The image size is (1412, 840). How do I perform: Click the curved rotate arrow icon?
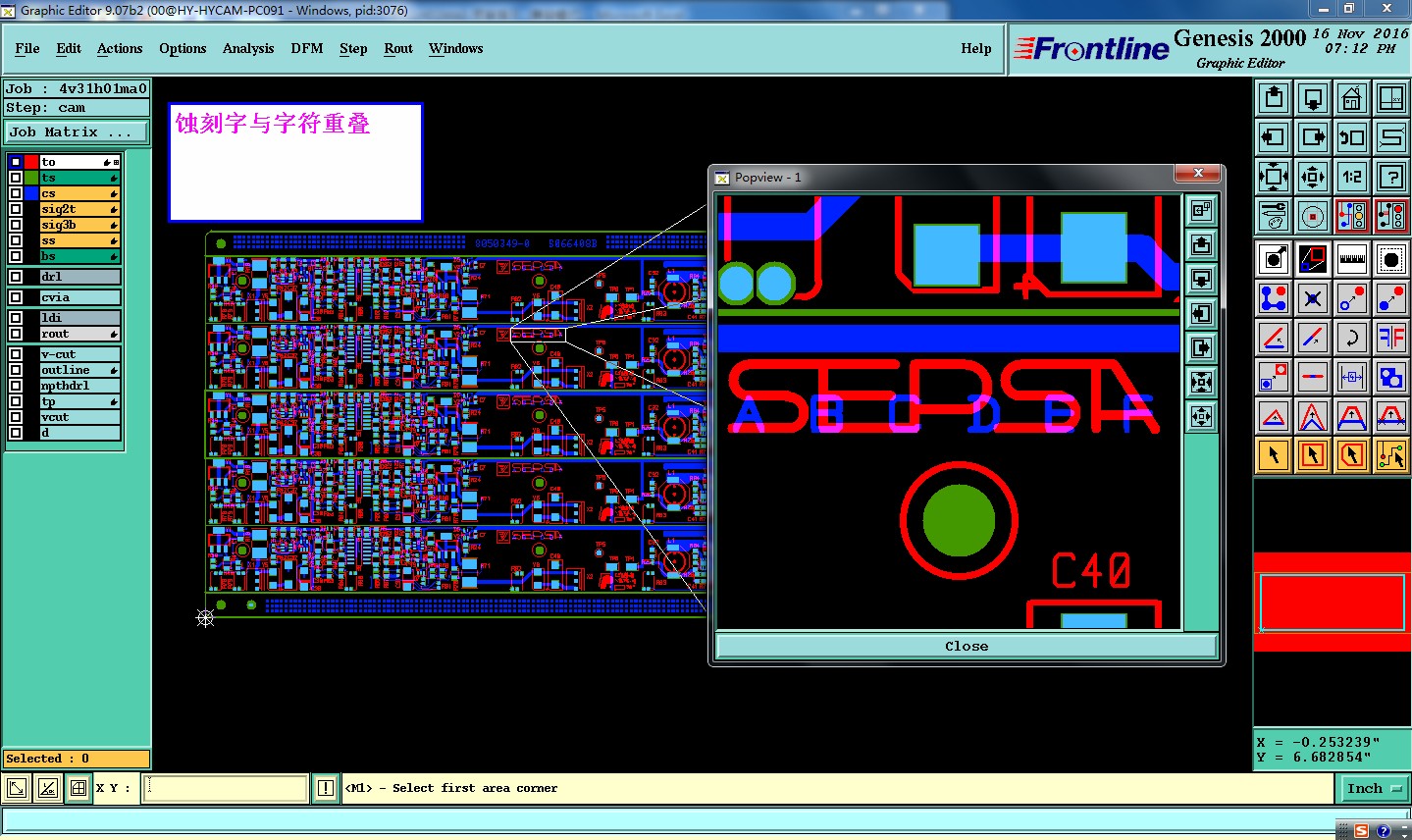pyautogui.click(x=1352, y=338)
